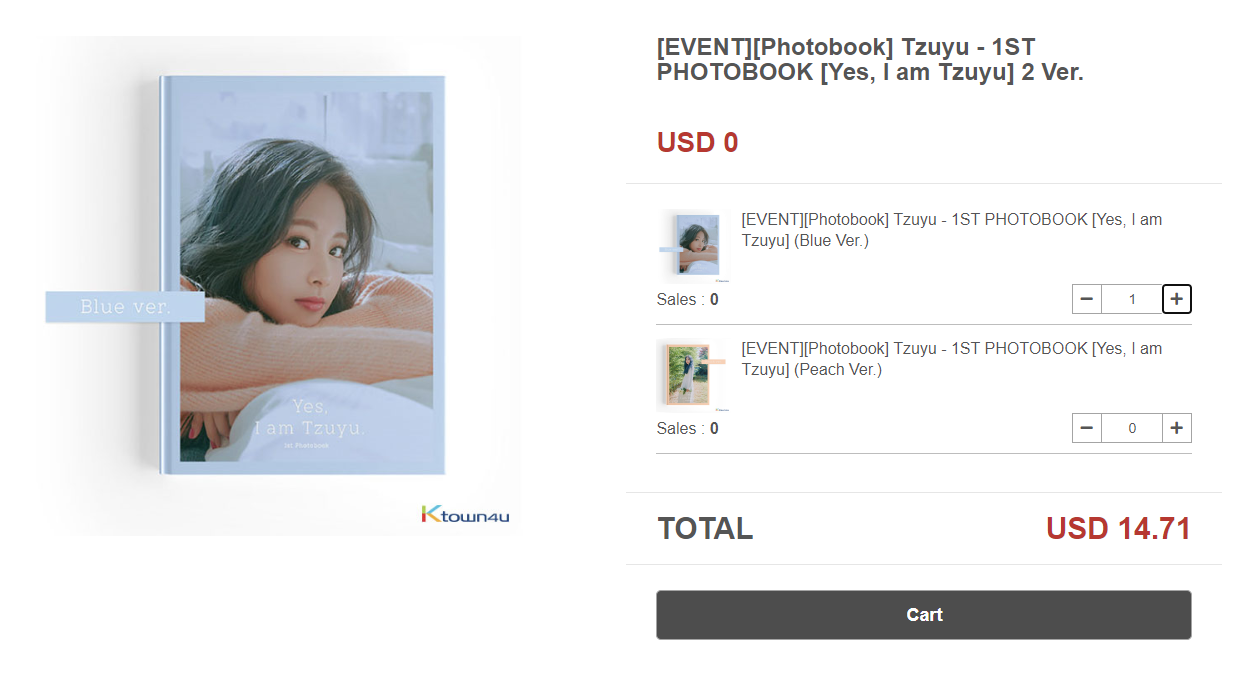Click the USD 14.71 total amount
Screen dimensions: 1239x673
(x=1118, y=529)
